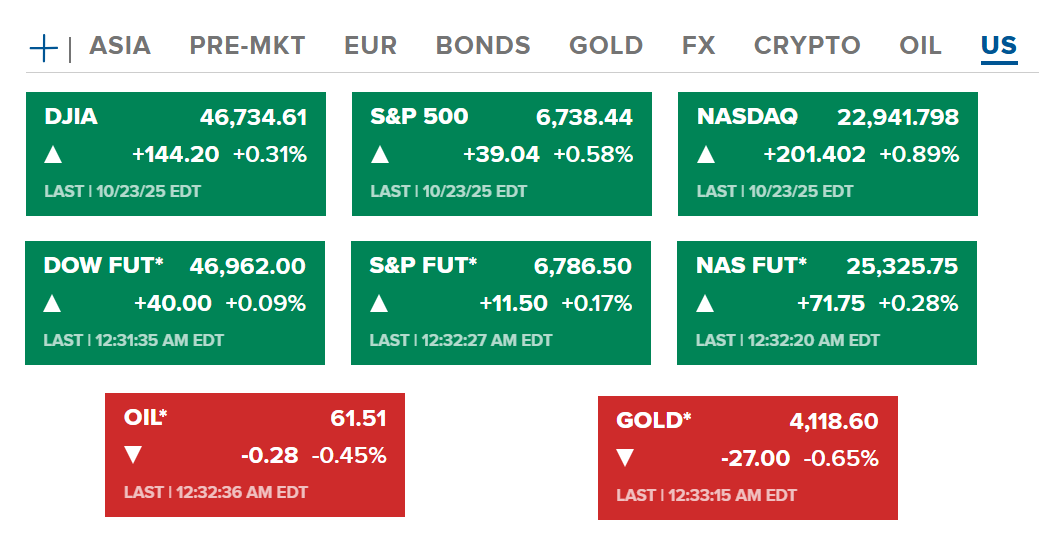This screenshot has width=1039, height=537.
Task: Open the DJIA index name link
Action: click(71, 117)
